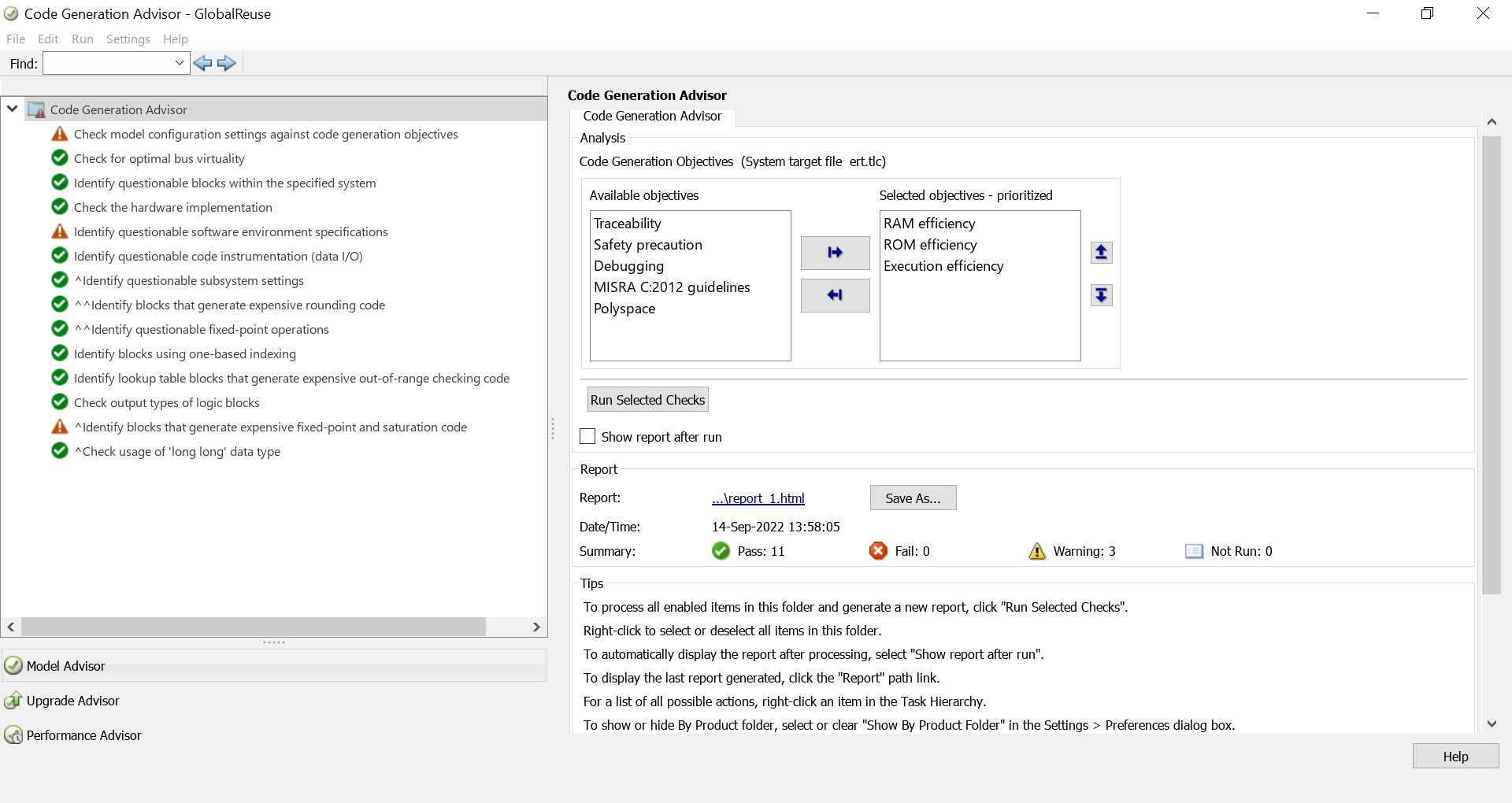Open the Find dropdown combo box
Viewport: 1512px width, 803px height.
point(180,64)
